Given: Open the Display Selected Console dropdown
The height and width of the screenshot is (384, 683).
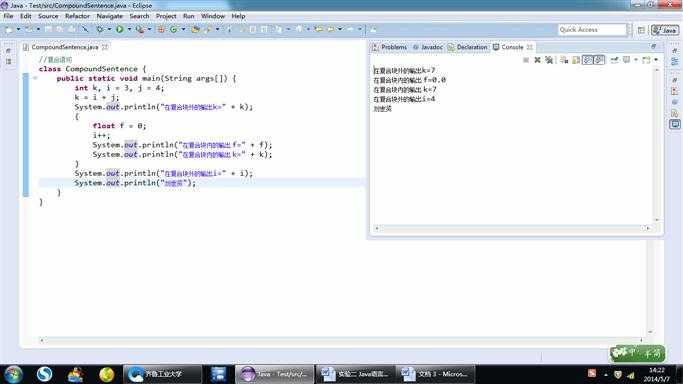Looking at the screenshot, I should click(636, 60).
